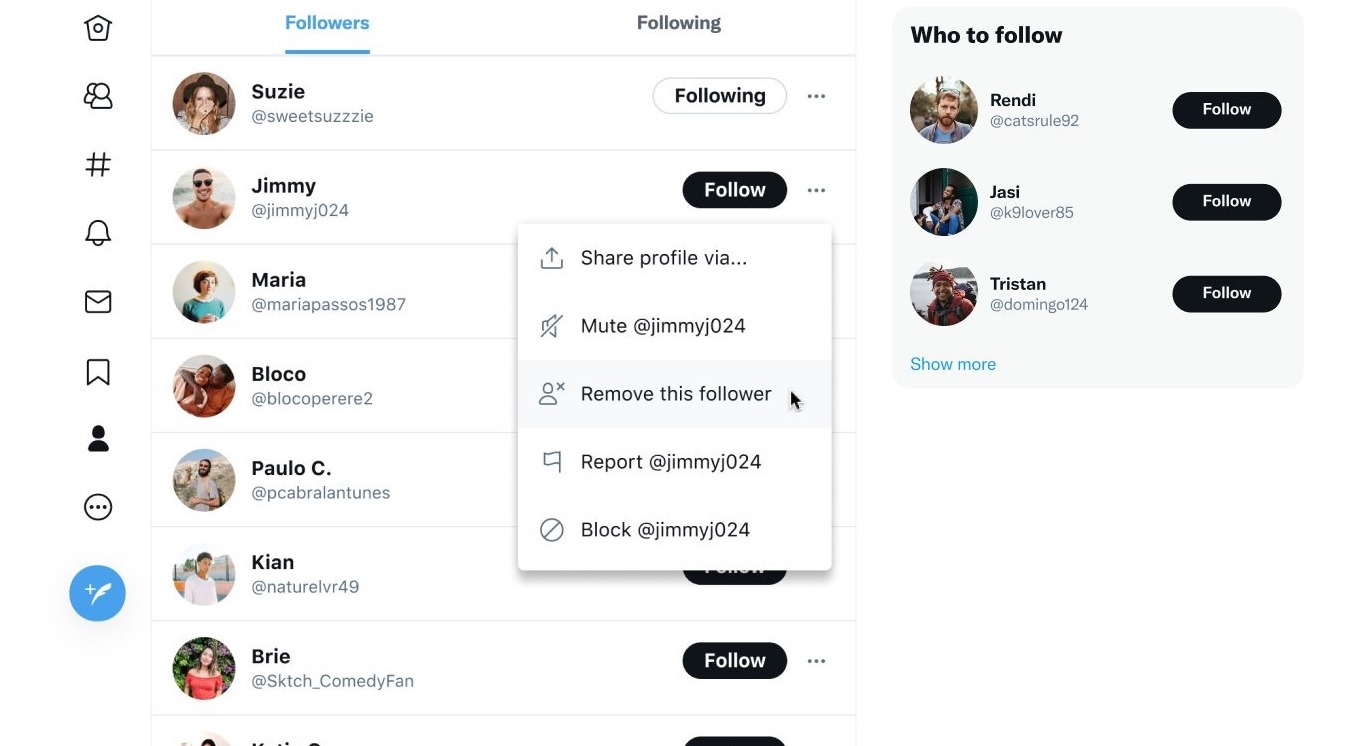This screenshot has width=1356, height=746.
Task: Compose a new tweet with the blue button
Action: [98, 593]
